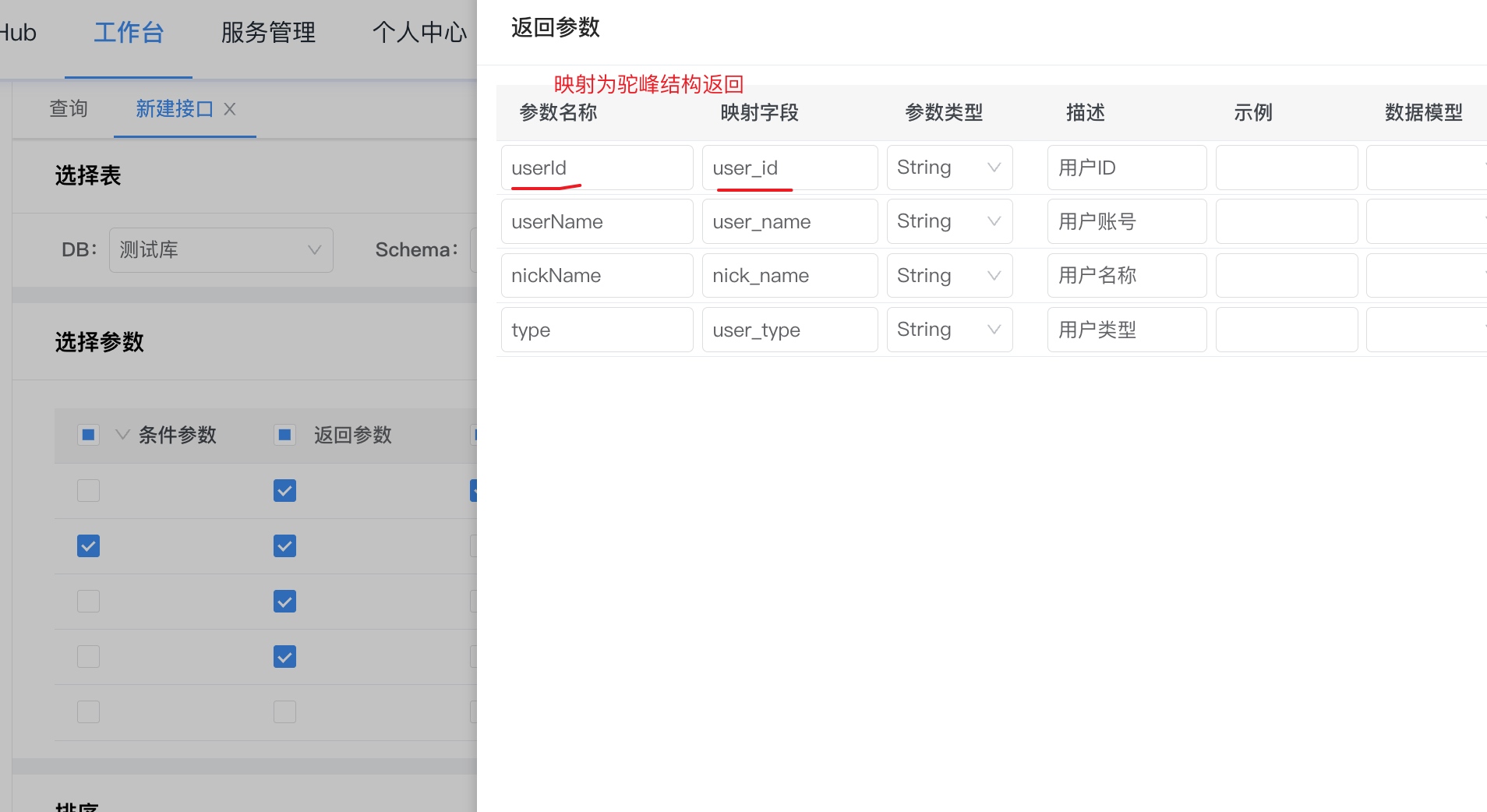Uncheck first row 返回参数 checkbox

tap(284, 491)
